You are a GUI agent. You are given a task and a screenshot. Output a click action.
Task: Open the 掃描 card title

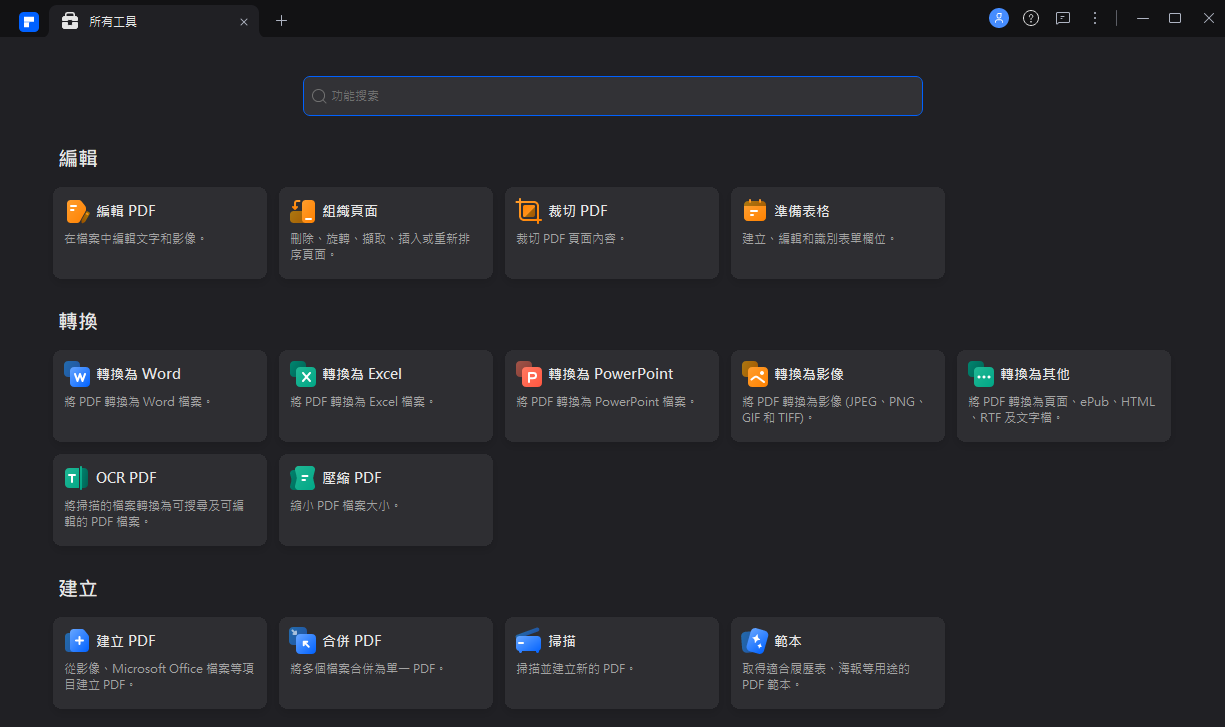[562, 641]
